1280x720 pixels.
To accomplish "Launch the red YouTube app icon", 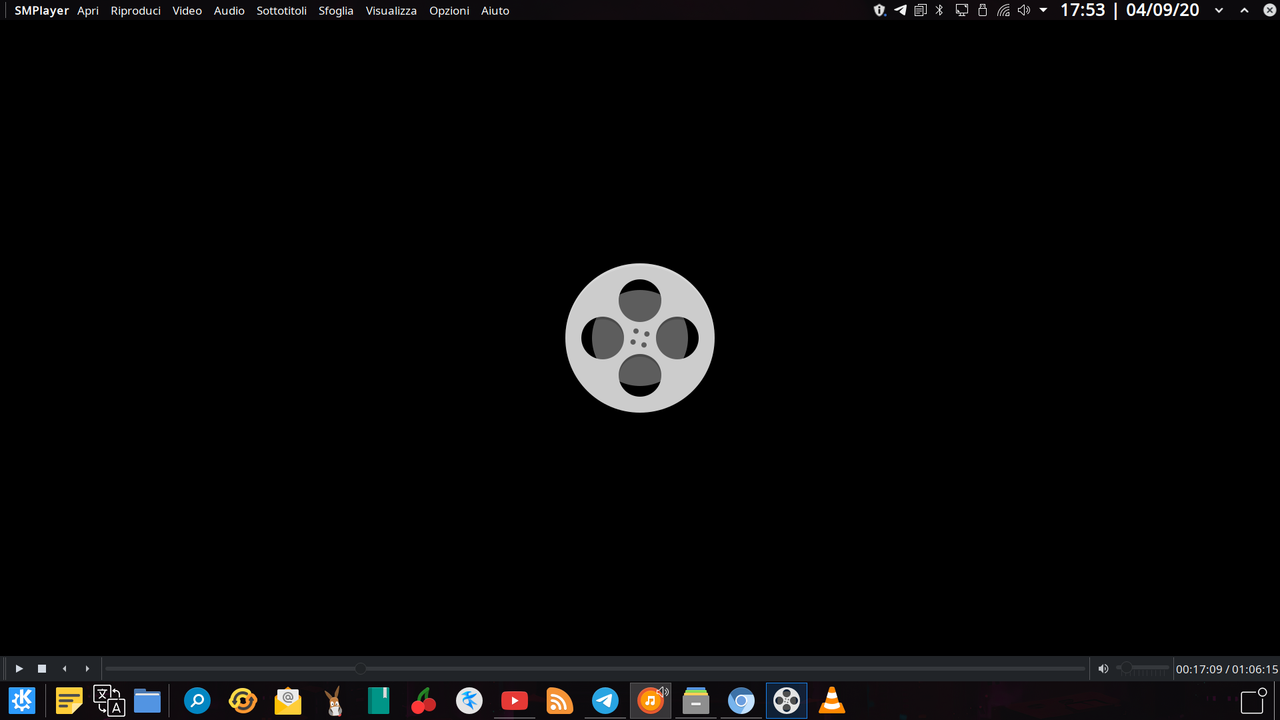I will click(514, 701).
